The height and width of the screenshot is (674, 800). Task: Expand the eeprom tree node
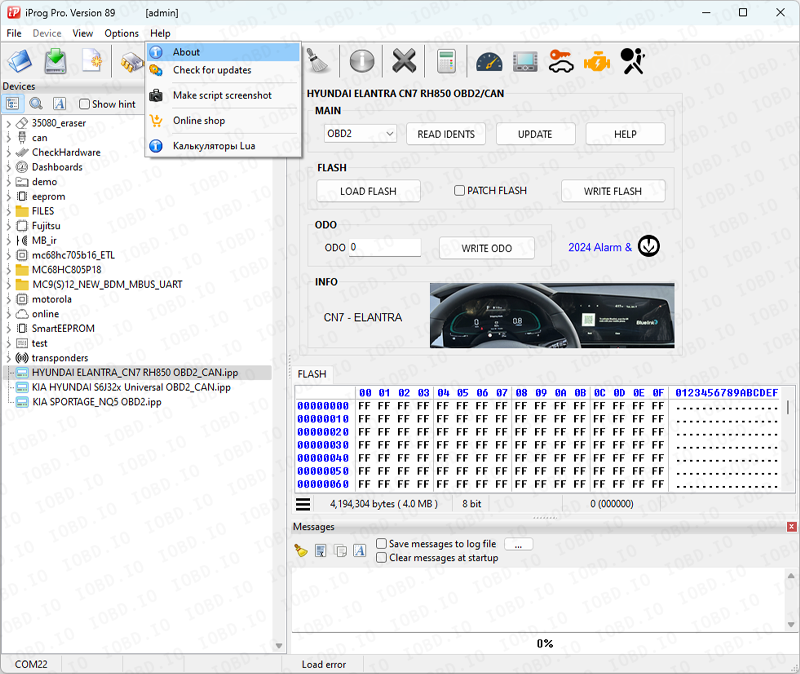click(9, 196)
